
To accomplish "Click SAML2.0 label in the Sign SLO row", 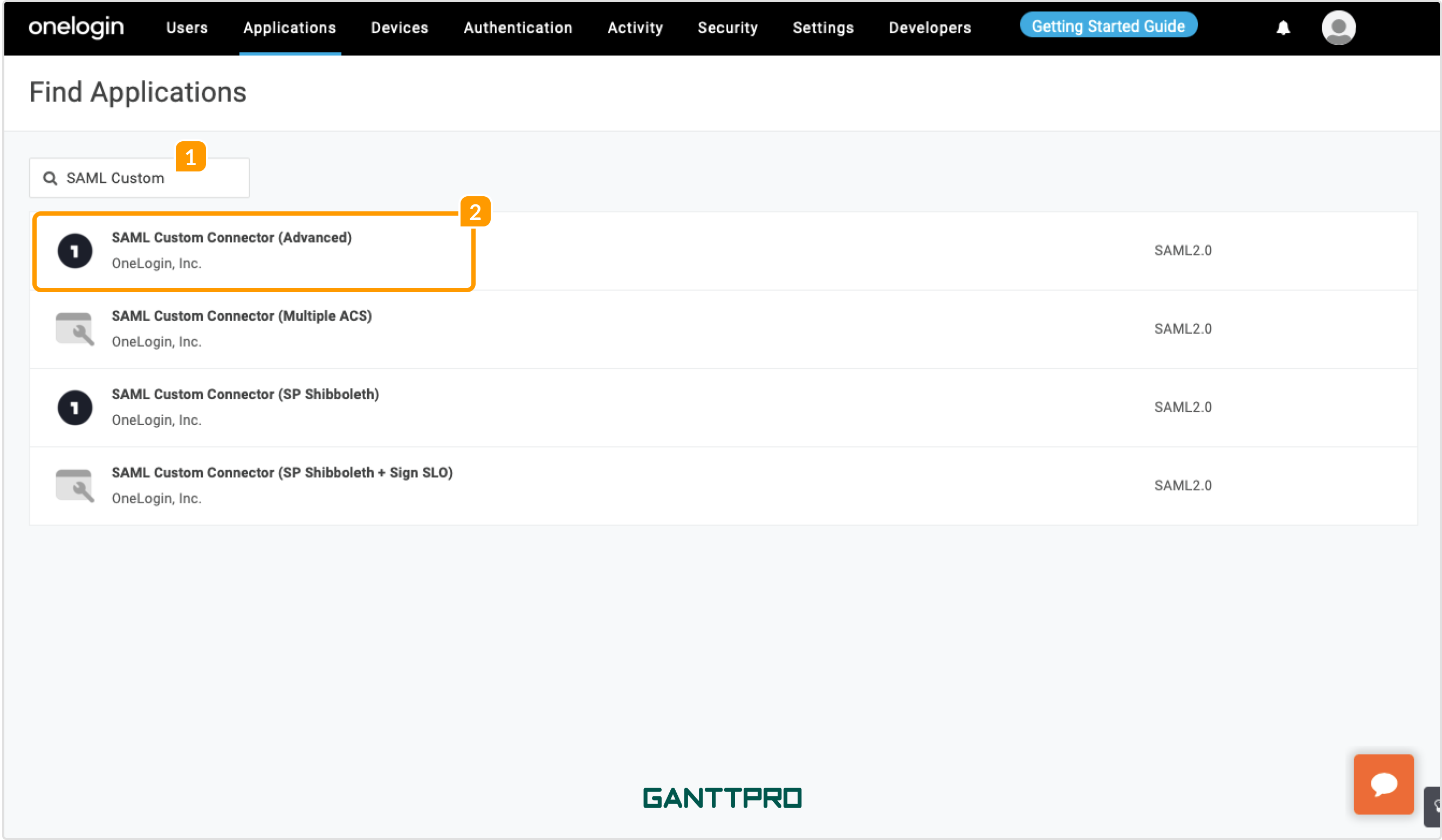I will (1183, 486).
